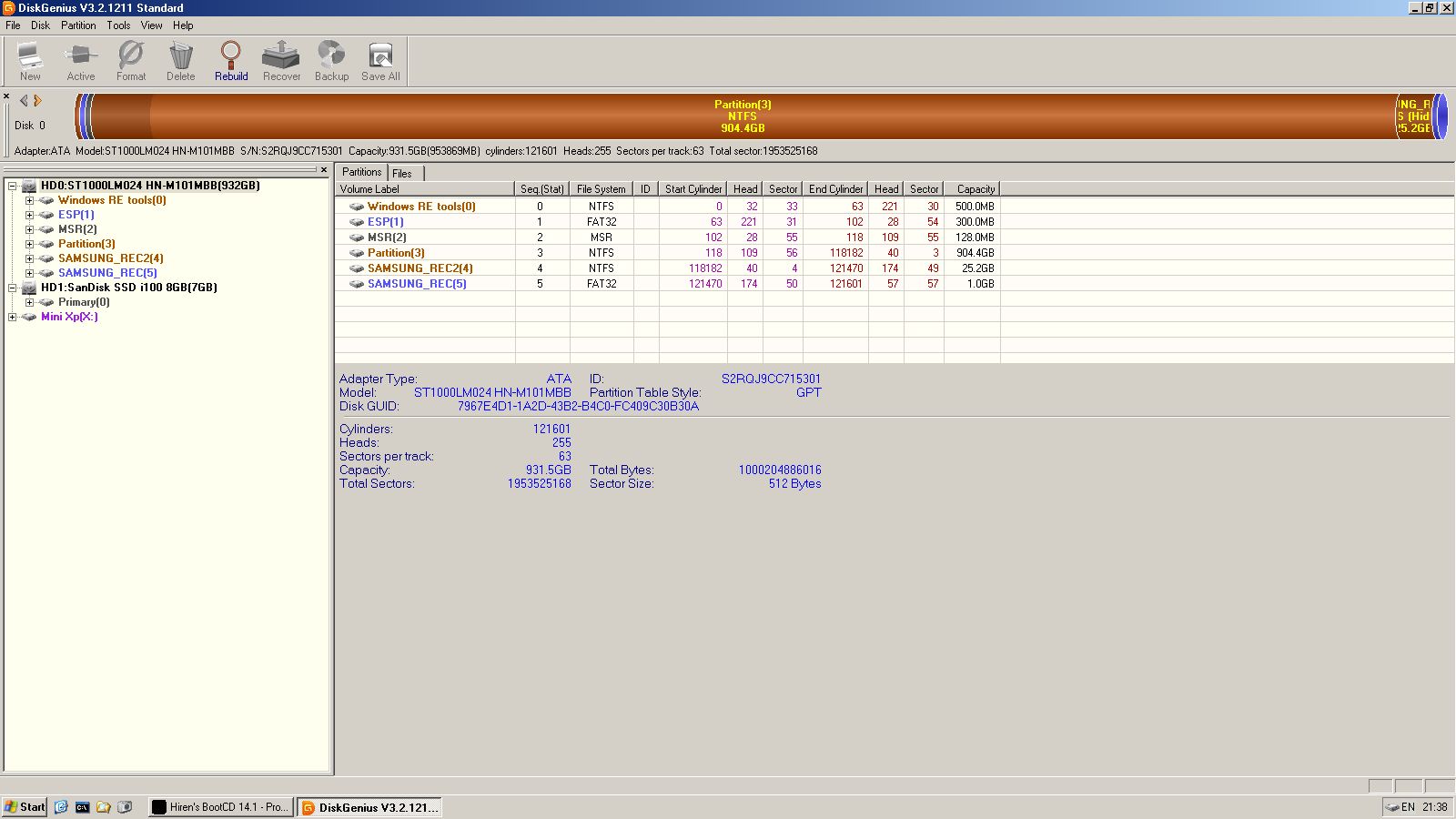Select HD0:ST1000LM024 disk in tree
Viewport: 1456px width, 819px height.
150,186
